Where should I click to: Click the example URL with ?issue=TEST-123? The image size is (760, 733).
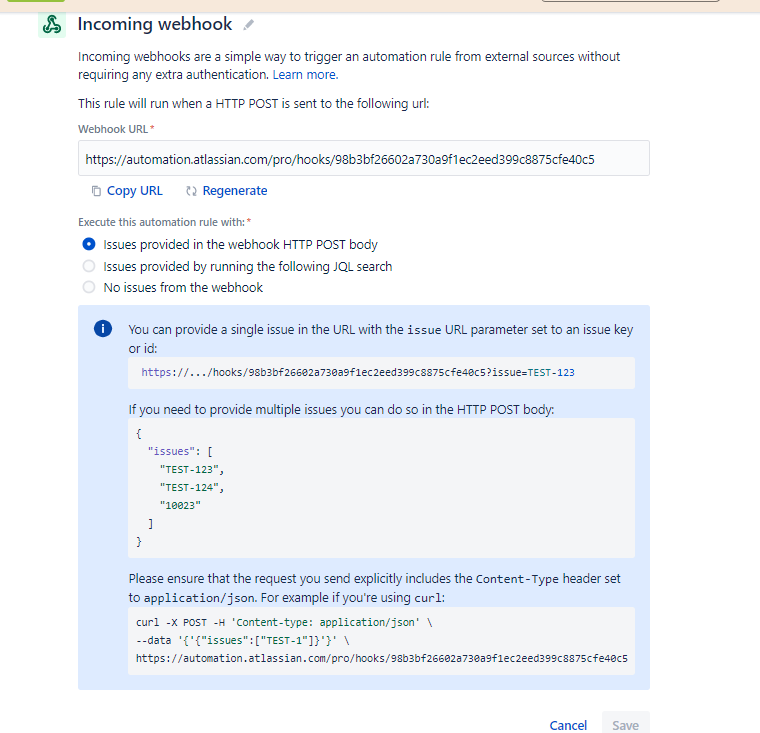(x=358, y=372)
